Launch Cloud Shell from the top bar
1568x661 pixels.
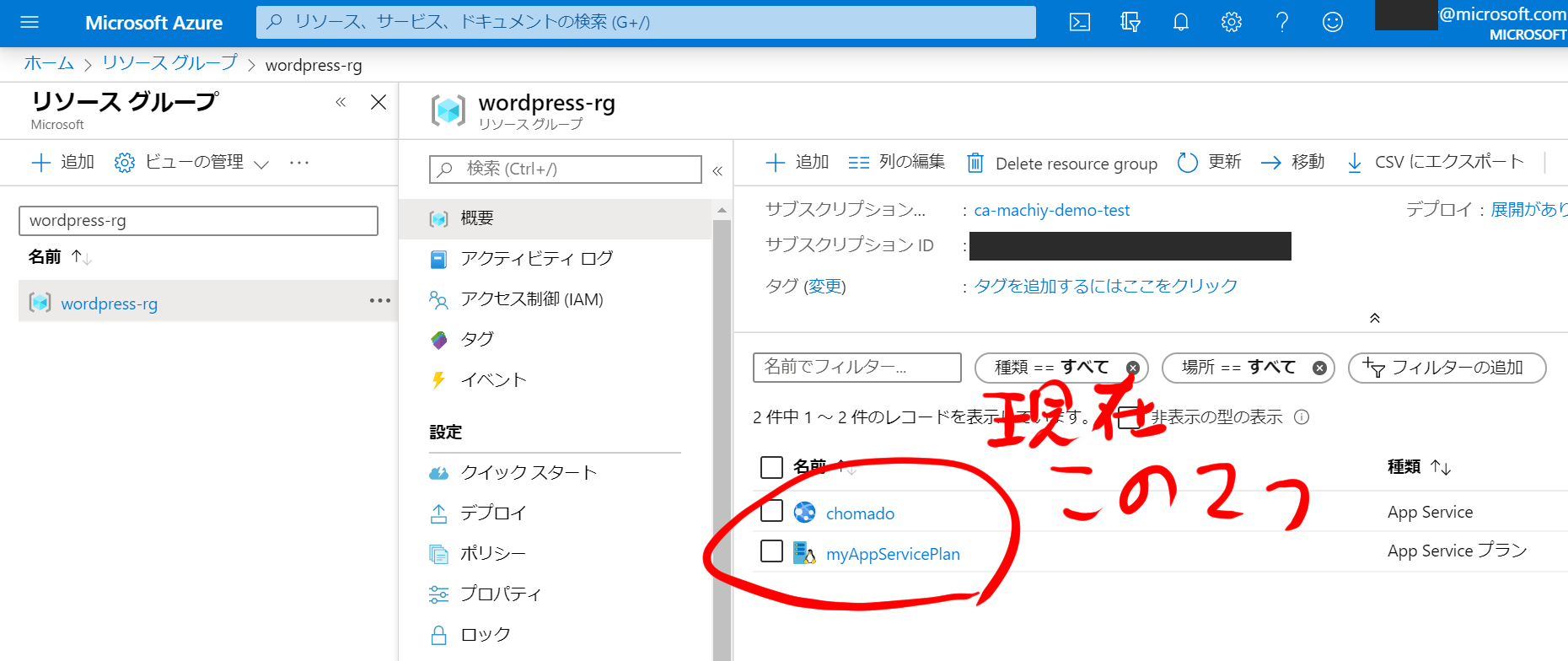click(x=1080, y=22)
